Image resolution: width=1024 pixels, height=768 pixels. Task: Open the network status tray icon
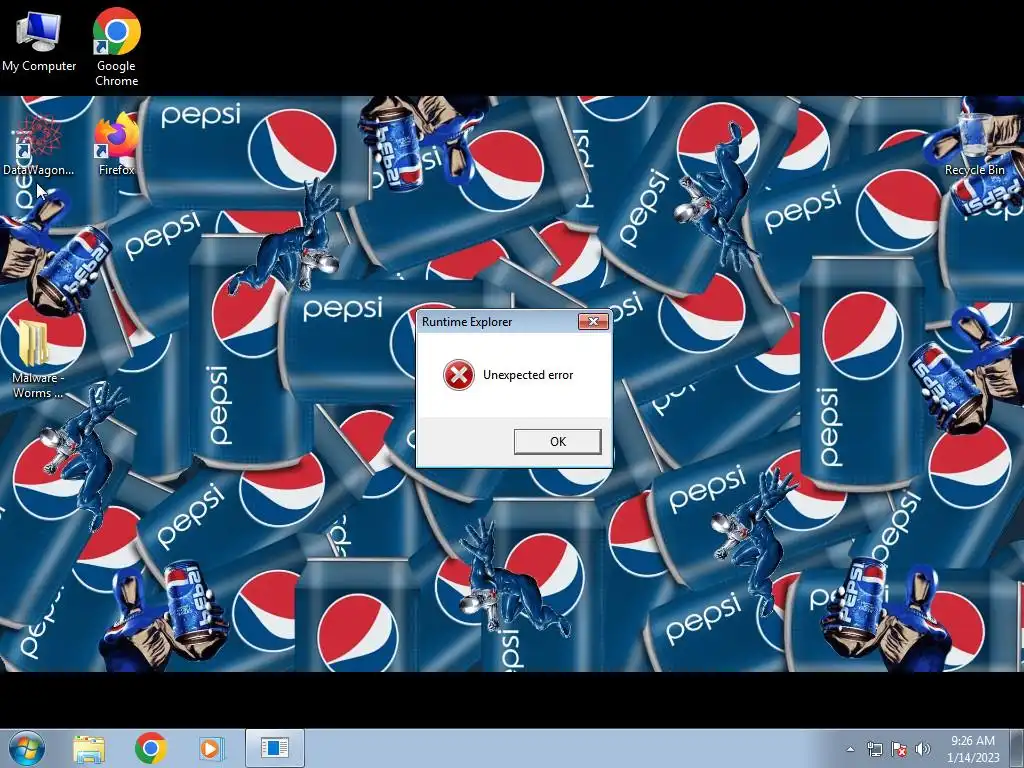pyautogui.click(x=874, y=749)
